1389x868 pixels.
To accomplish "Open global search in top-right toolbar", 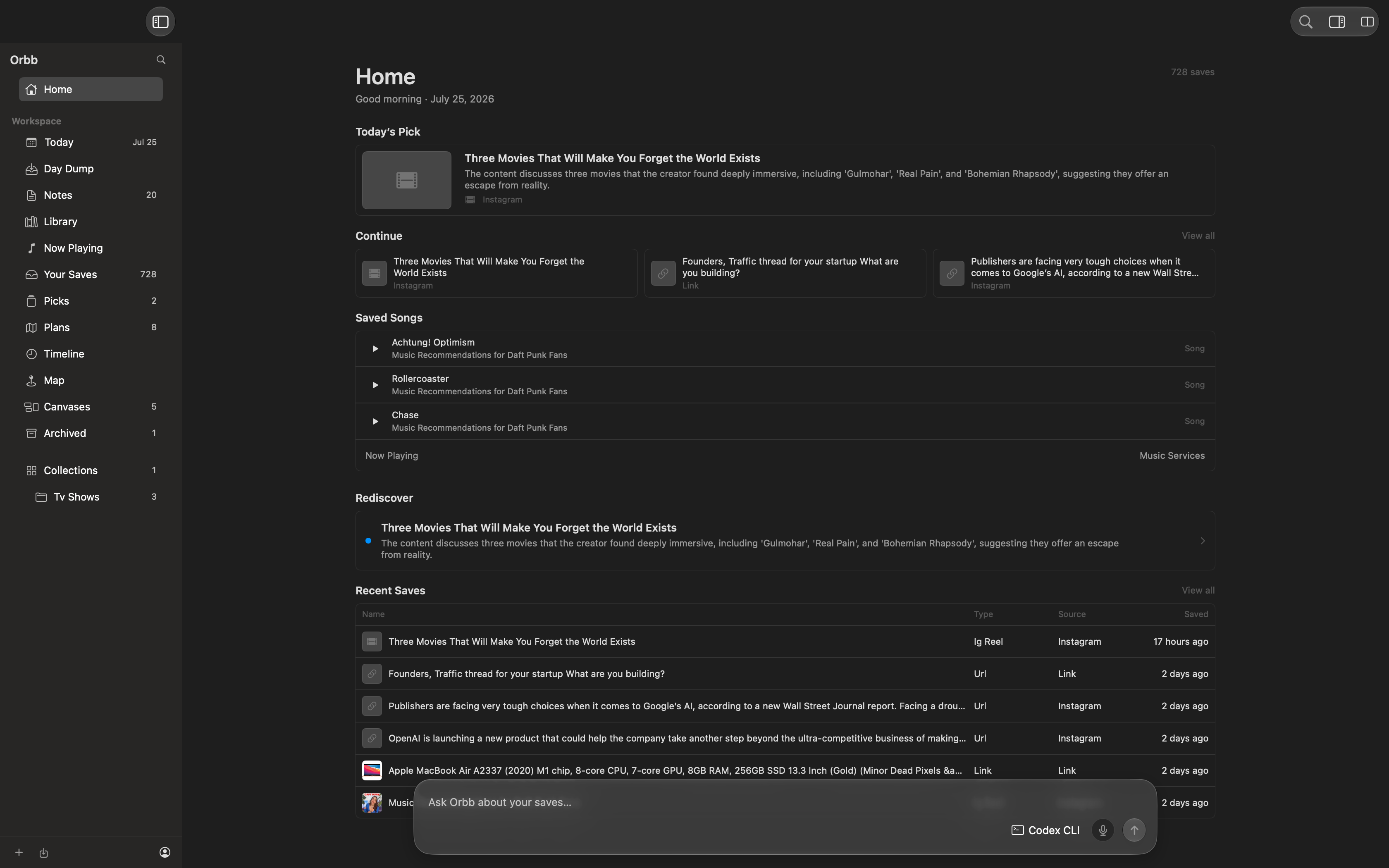I will 1306,22.
